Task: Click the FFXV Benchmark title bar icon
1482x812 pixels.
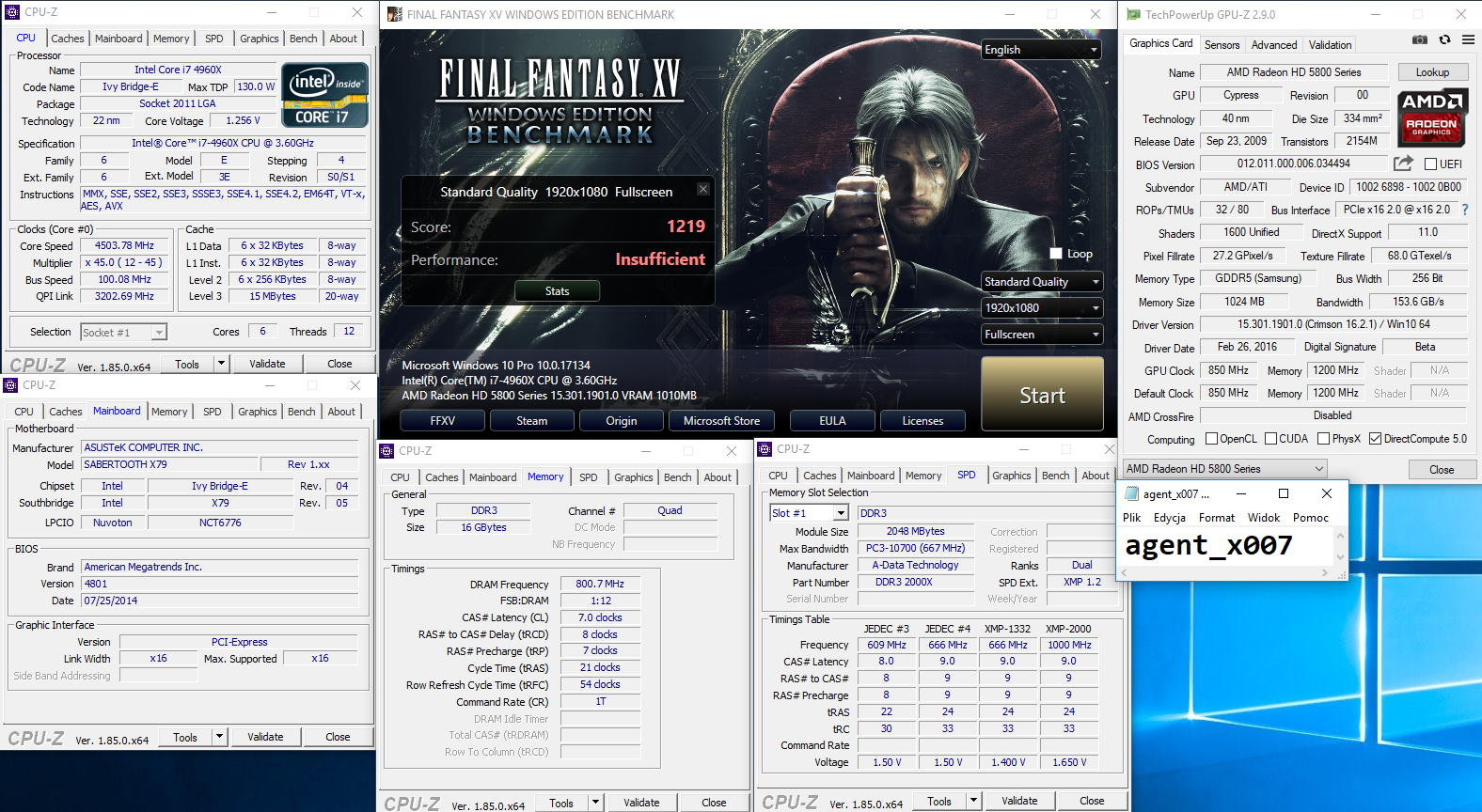Action: coord(394,14)
